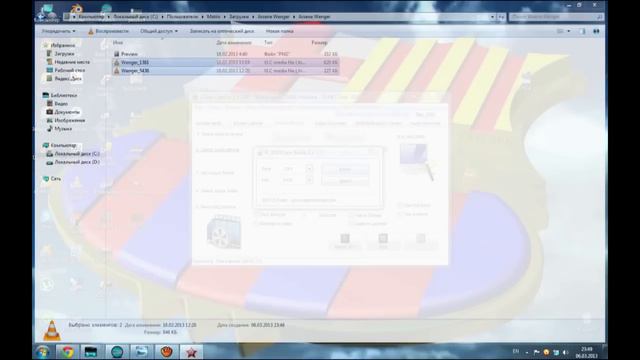Image resolution: width=640 pixels, height=360 pixels.
Task: Open the Action Center flag icon
Action: (537, 352)
